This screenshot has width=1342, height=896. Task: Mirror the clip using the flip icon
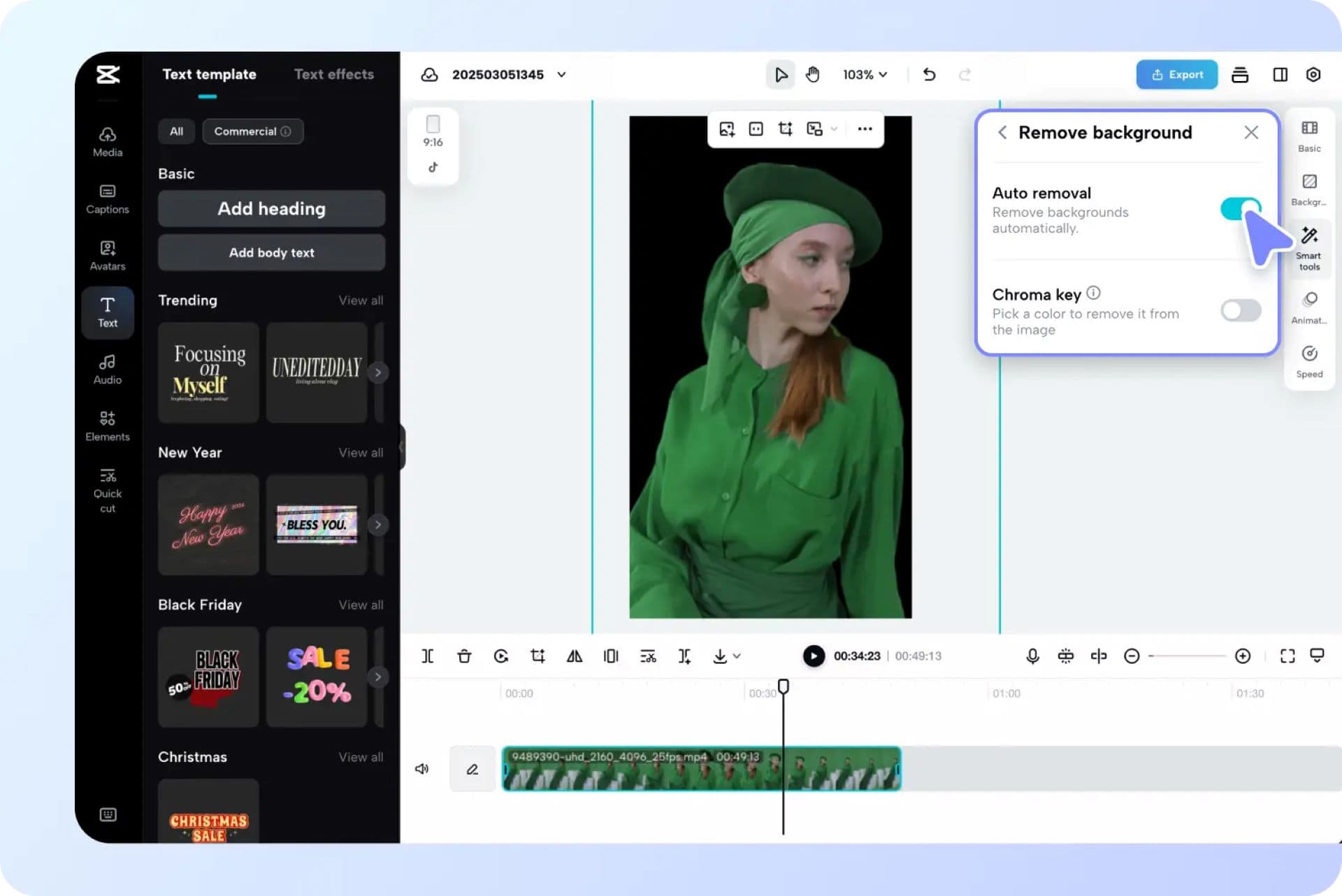(x=575, y=656)
